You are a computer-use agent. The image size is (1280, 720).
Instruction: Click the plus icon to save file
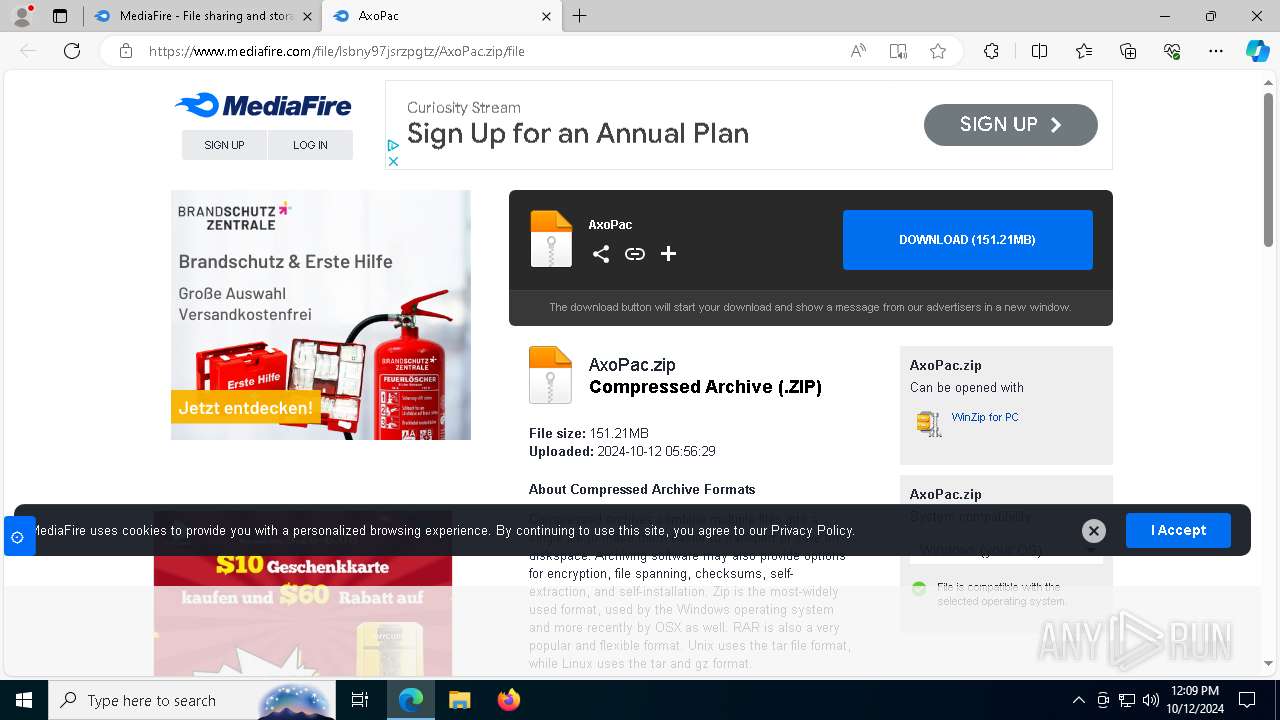coord(669,254)
